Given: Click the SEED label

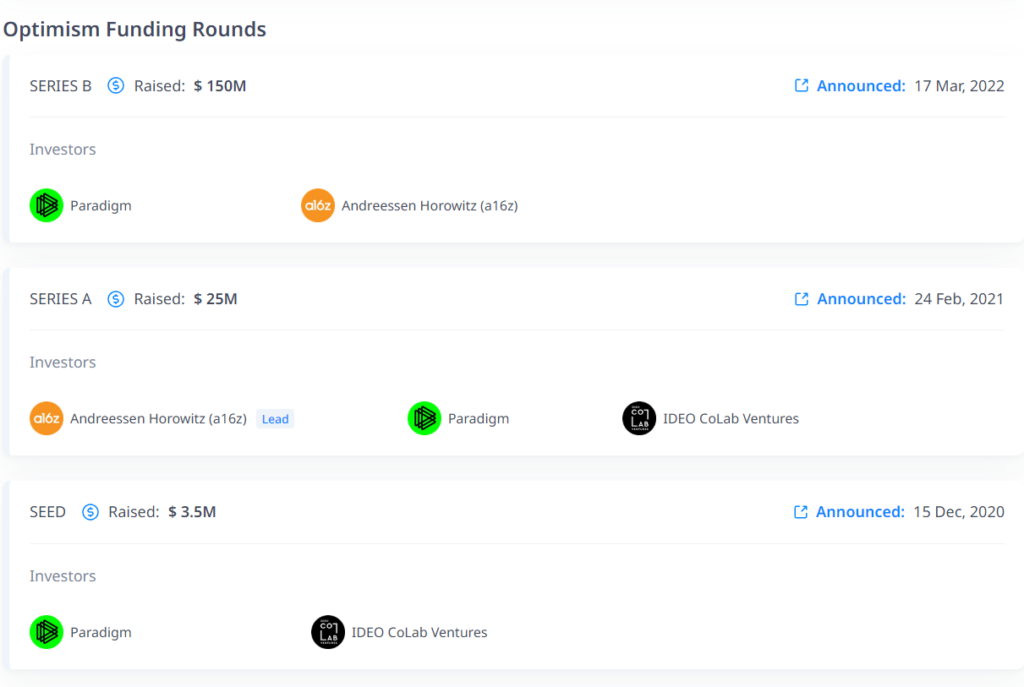Looking at the screenshot, I should click(48, 511).
